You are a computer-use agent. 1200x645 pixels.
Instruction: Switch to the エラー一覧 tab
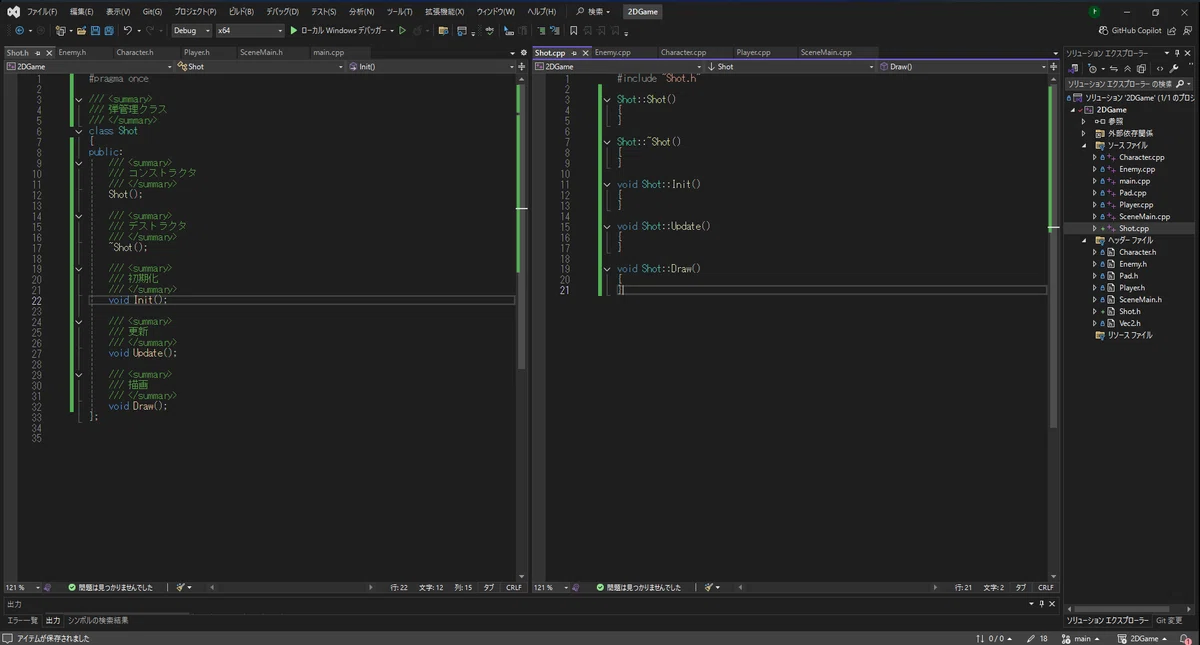click(x=22, y=620)
